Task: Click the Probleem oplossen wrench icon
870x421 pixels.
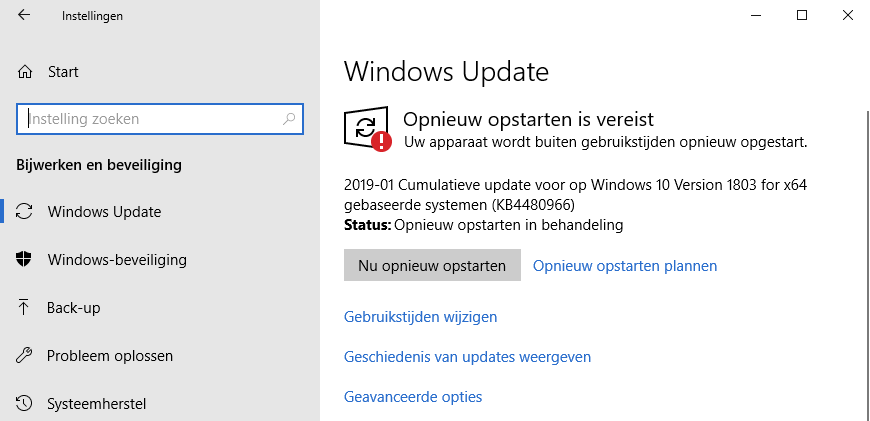Action: coord(25,356)
